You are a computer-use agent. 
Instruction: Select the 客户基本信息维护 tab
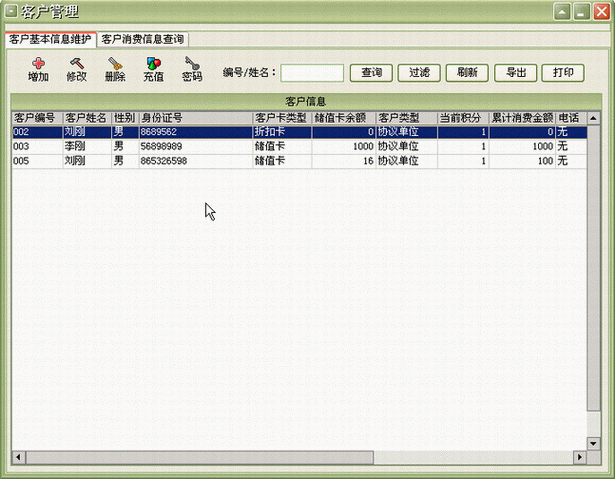click(50, 39)
